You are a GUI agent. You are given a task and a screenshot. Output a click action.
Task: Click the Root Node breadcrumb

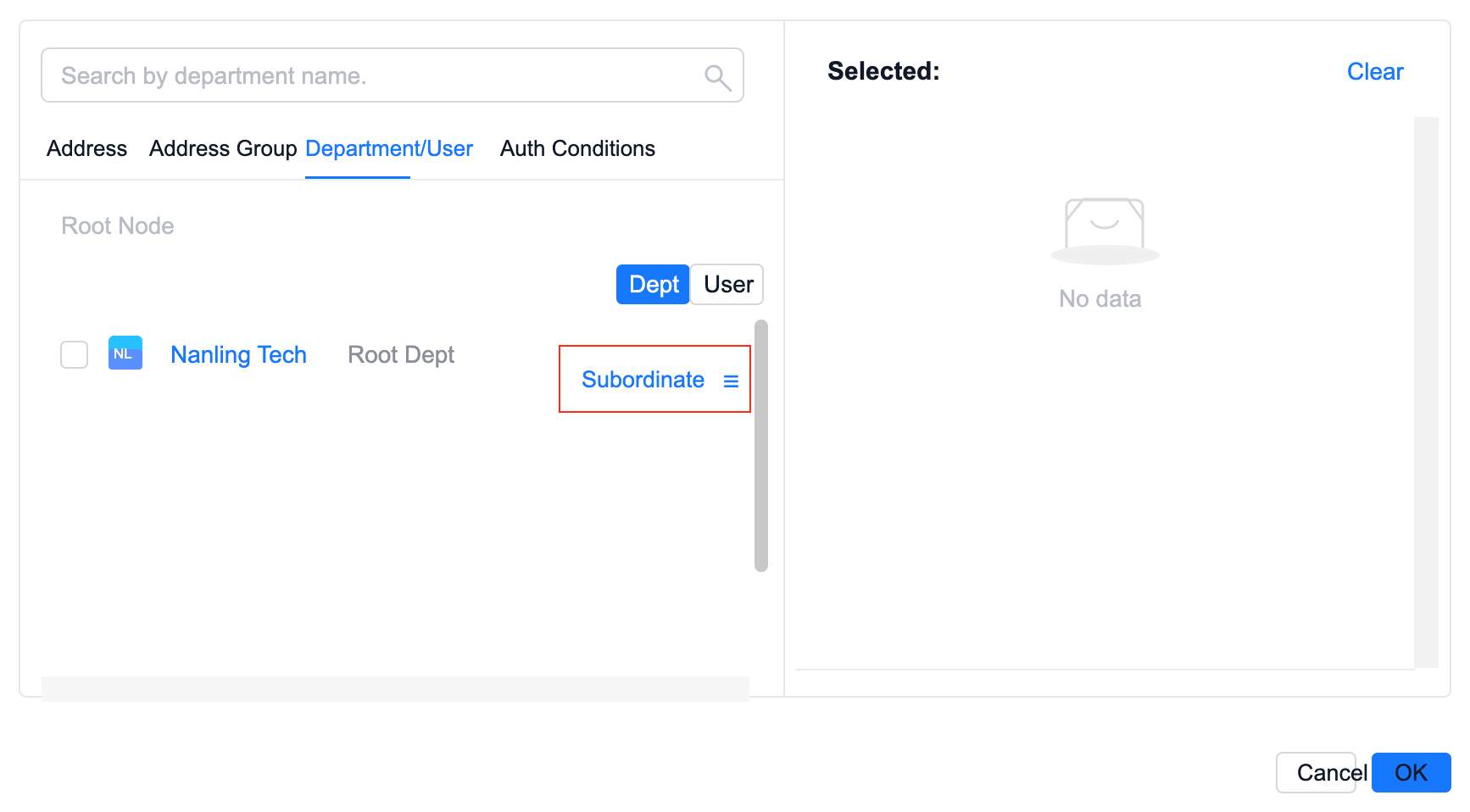click(118, 226)
